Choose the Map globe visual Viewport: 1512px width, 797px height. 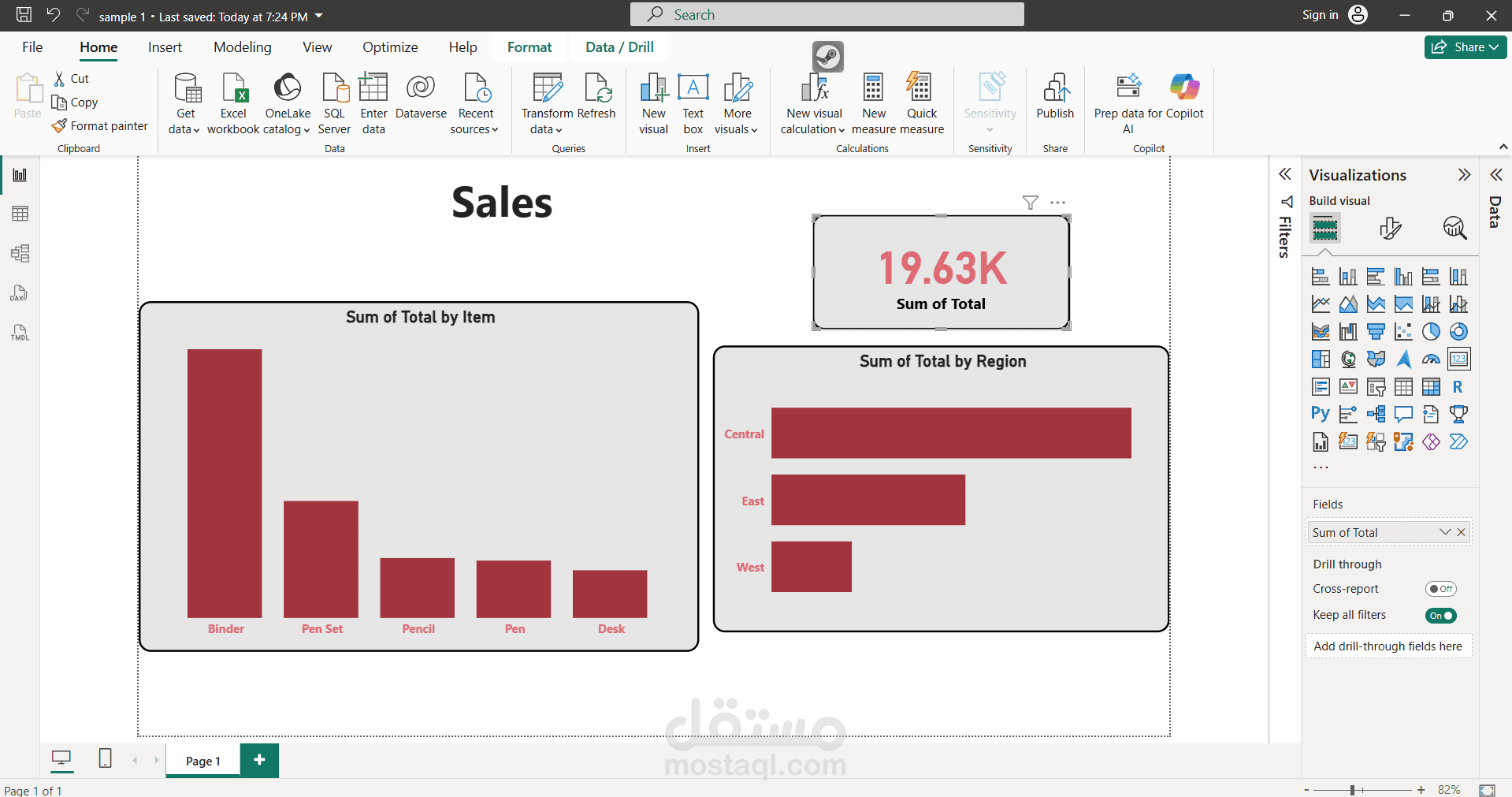click(1348, 359)
